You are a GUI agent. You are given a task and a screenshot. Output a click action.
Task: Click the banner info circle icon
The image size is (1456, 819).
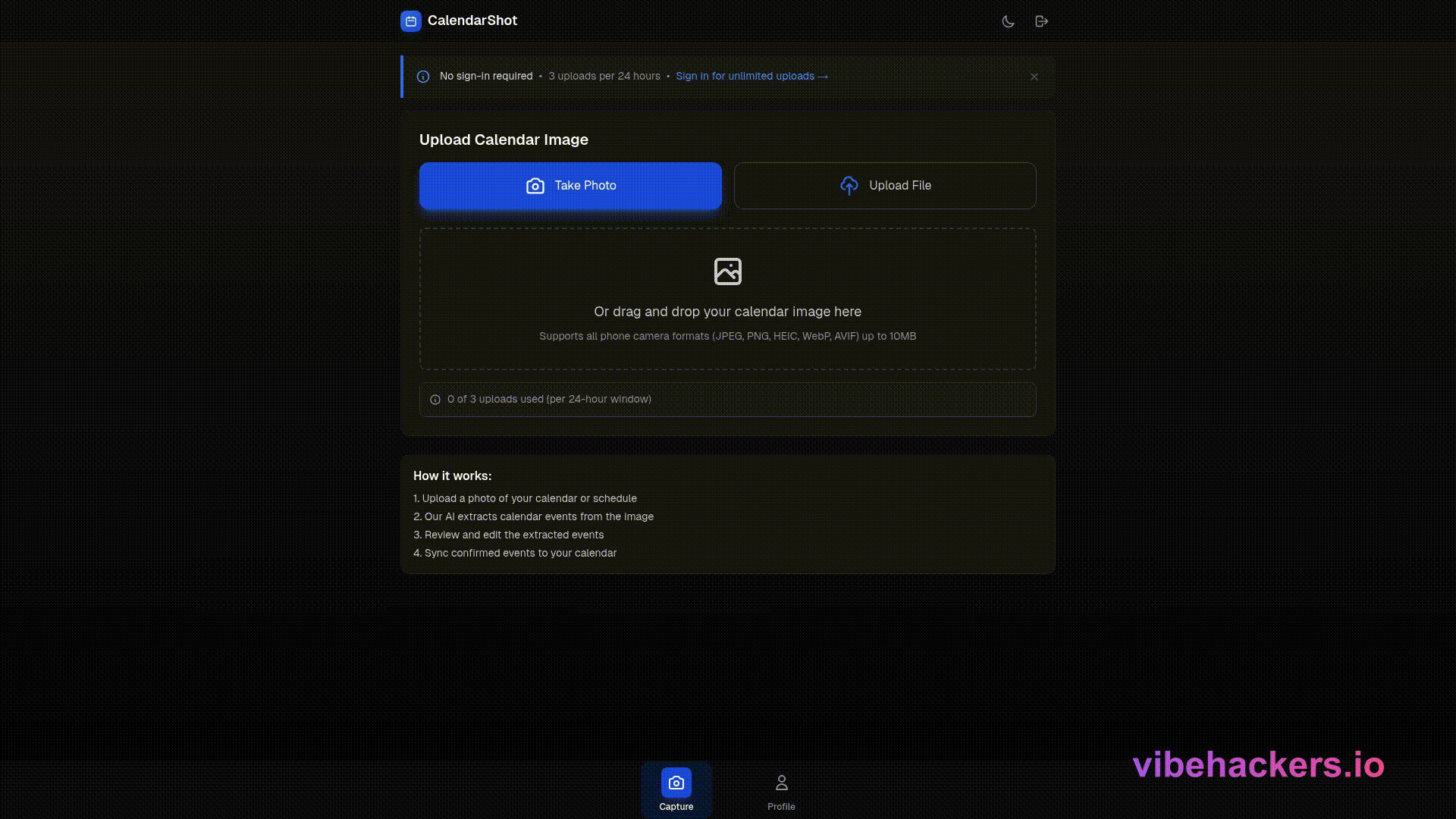coord(423,77)
